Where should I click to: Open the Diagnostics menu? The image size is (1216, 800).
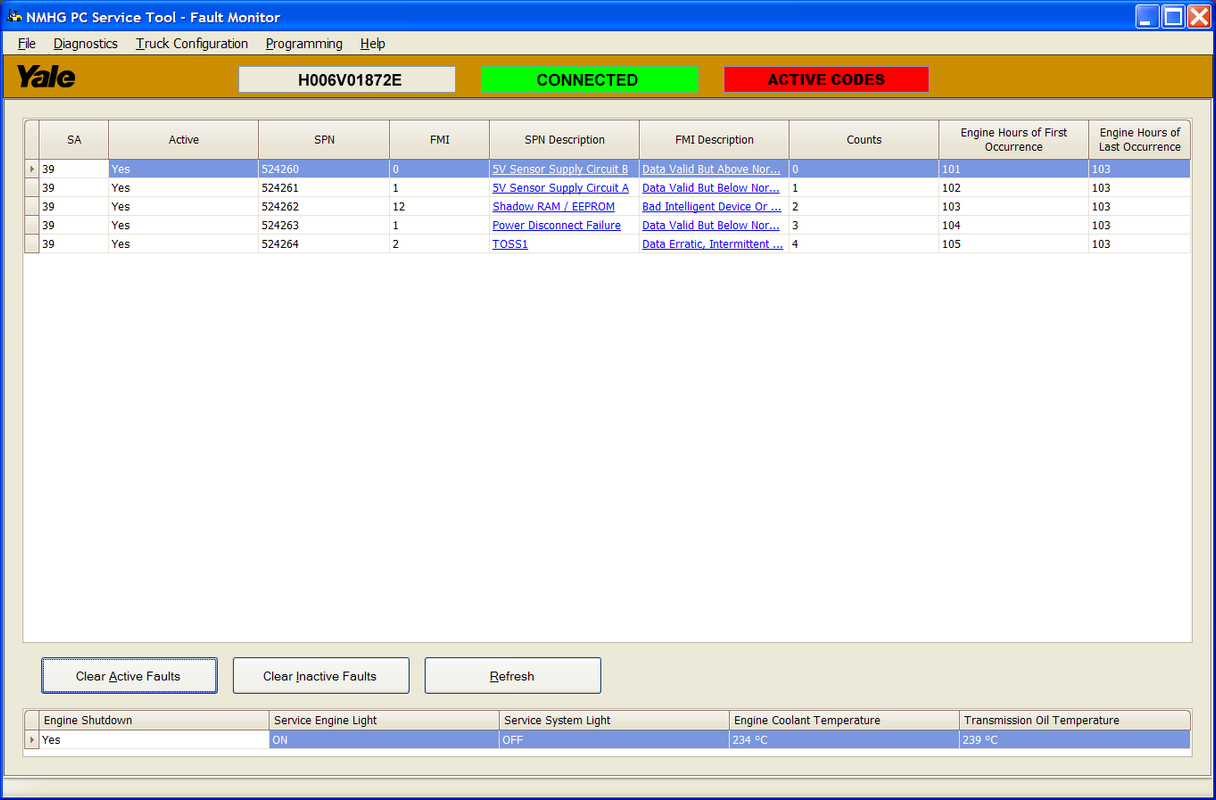click(x=86, y=43)
